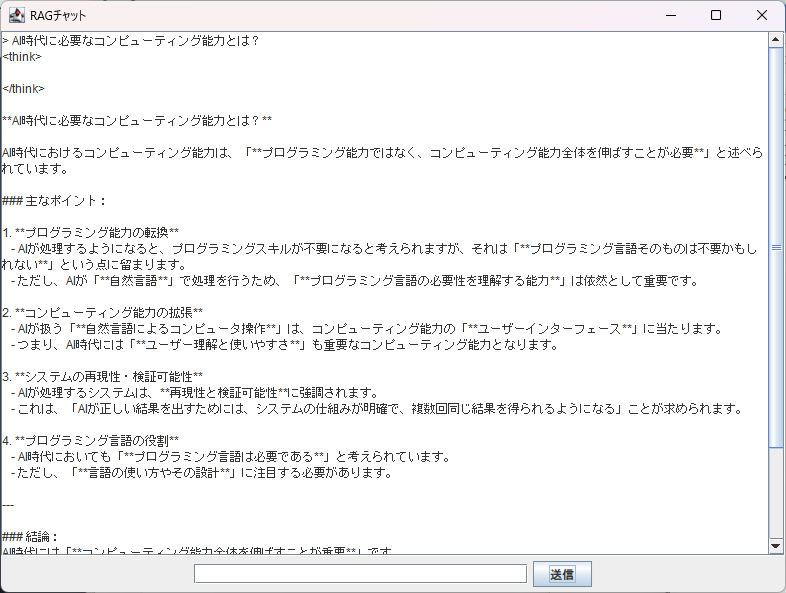
Task: Close the RAGチャット window
Action: click(762, 15)
